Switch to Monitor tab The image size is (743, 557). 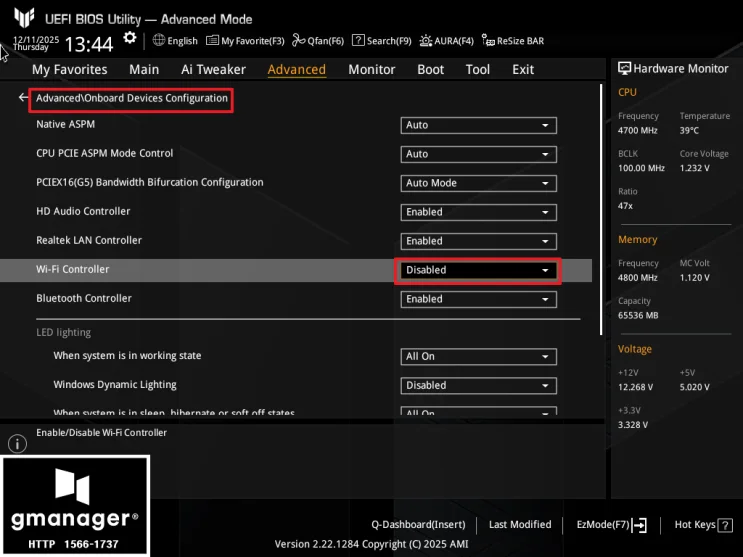pyautogui.click(x=372, y=70)
